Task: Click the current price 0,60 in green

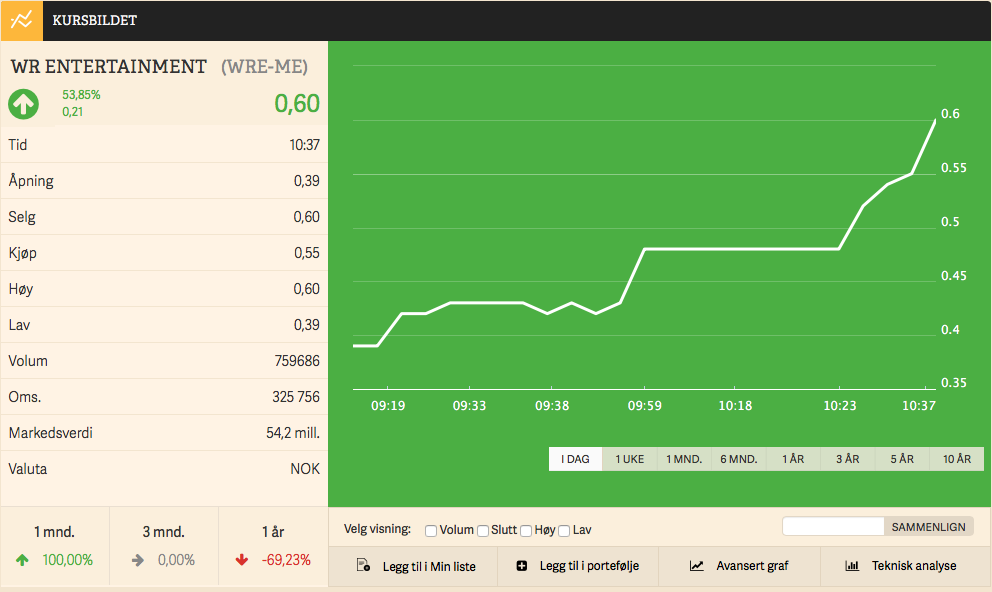Action: tap(297, 104)
